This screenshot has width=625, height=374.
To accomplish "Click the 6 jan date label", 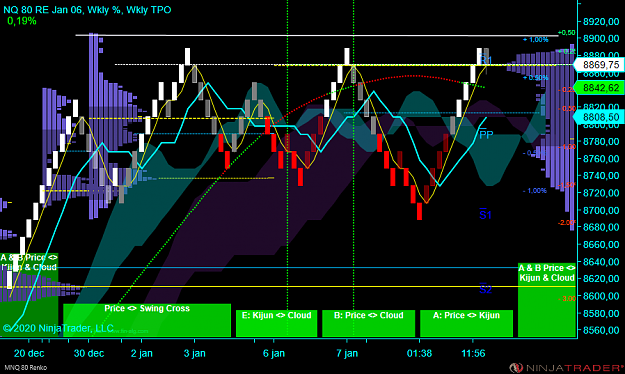I will tap(274, 353).
